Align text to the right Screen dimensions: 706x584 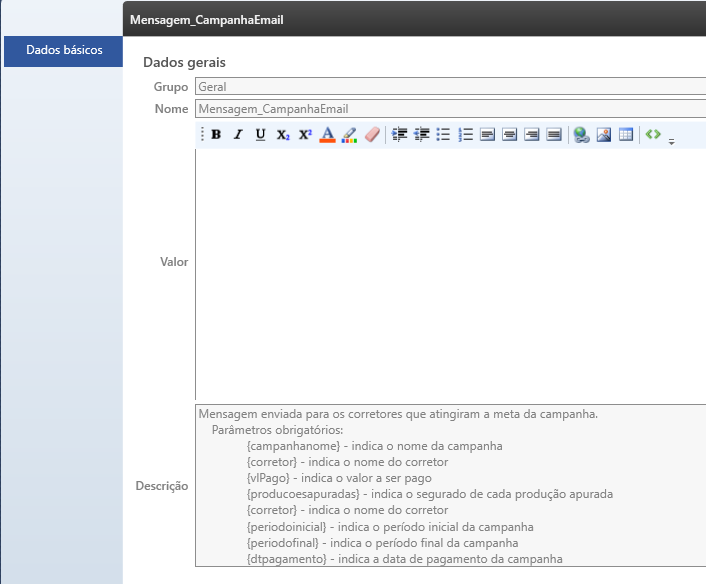coord(531,134)
